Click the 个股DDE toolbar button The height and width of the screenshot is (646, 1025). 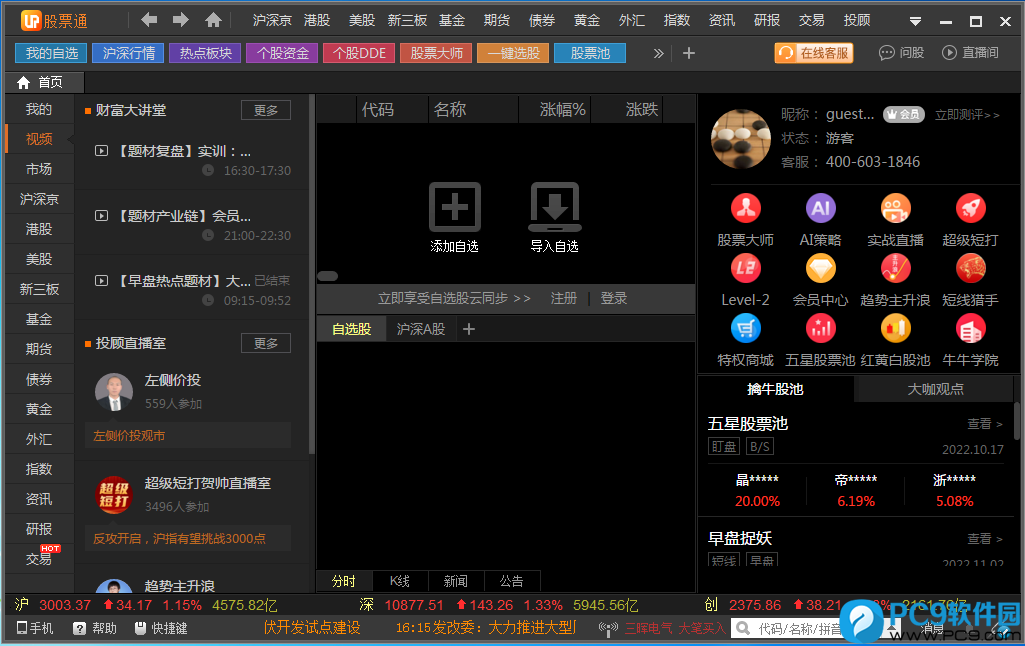point(359,53)
